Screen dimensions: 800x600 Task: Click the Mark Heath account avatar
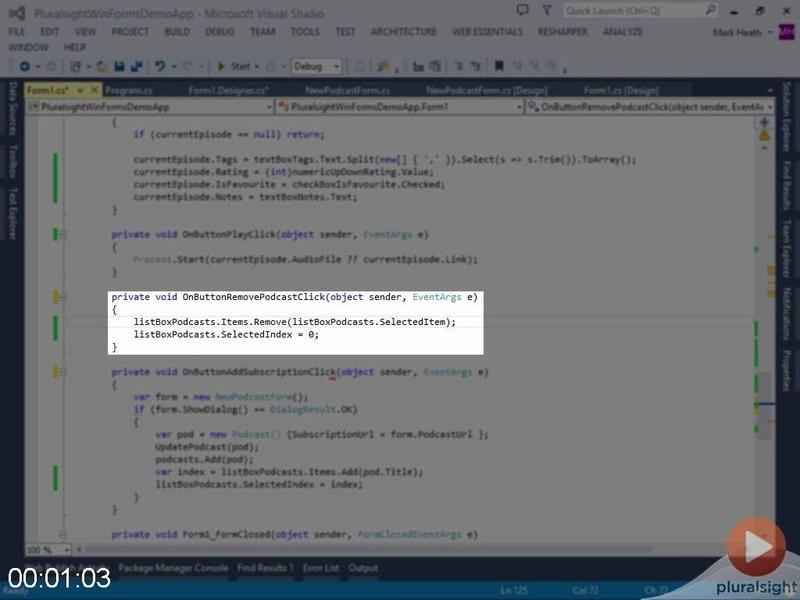click(786, 32)
